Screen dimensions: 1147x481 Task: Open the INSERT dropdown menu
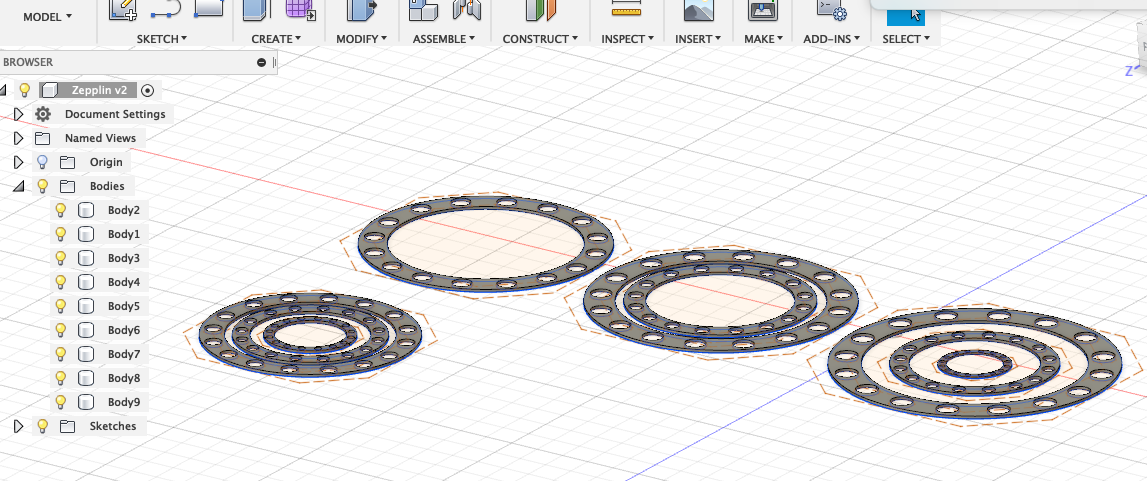click(x=698, y=39)
